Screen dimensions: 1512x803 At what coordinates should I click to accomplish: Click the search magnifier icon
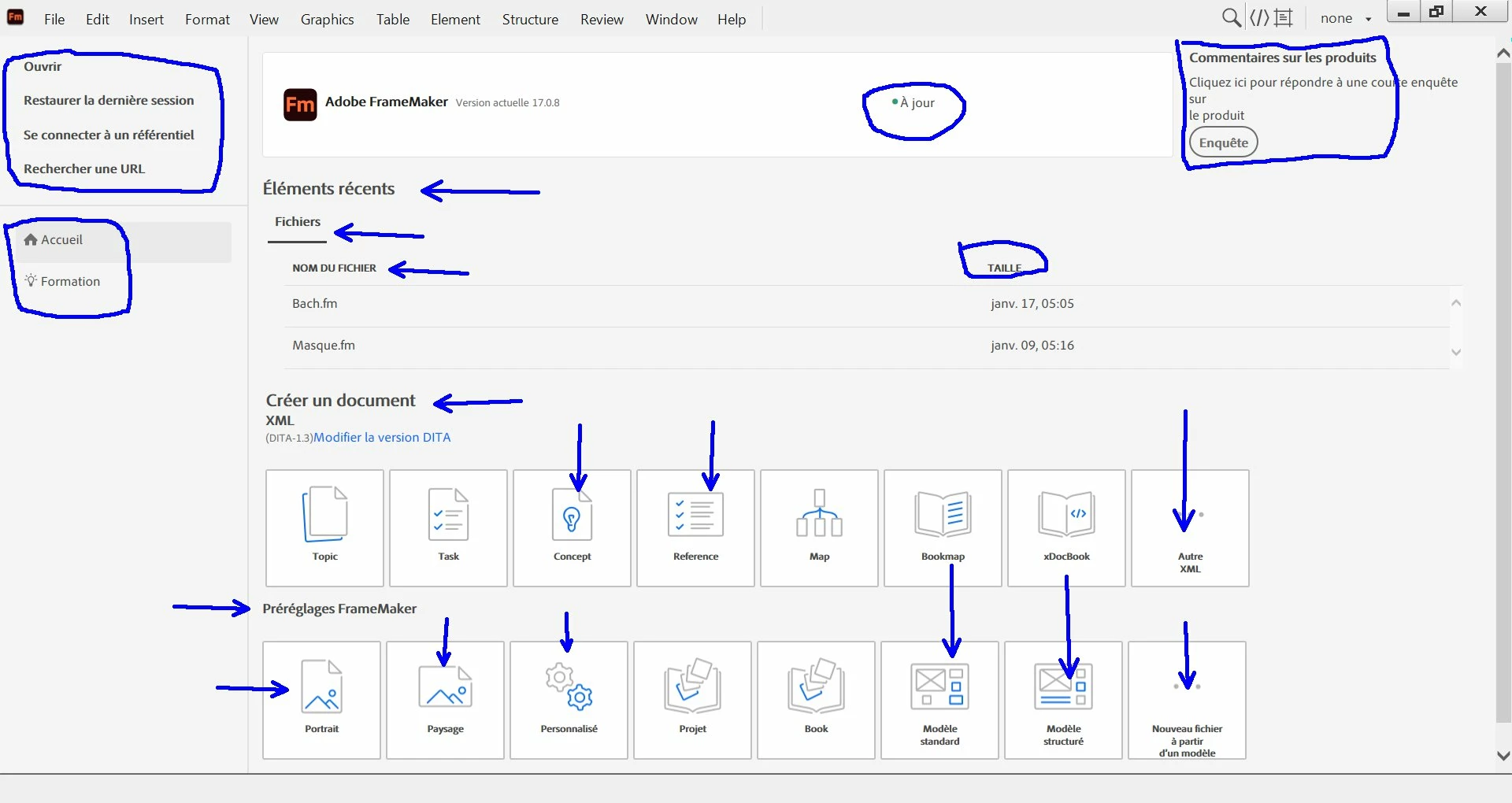[1231, 17]
